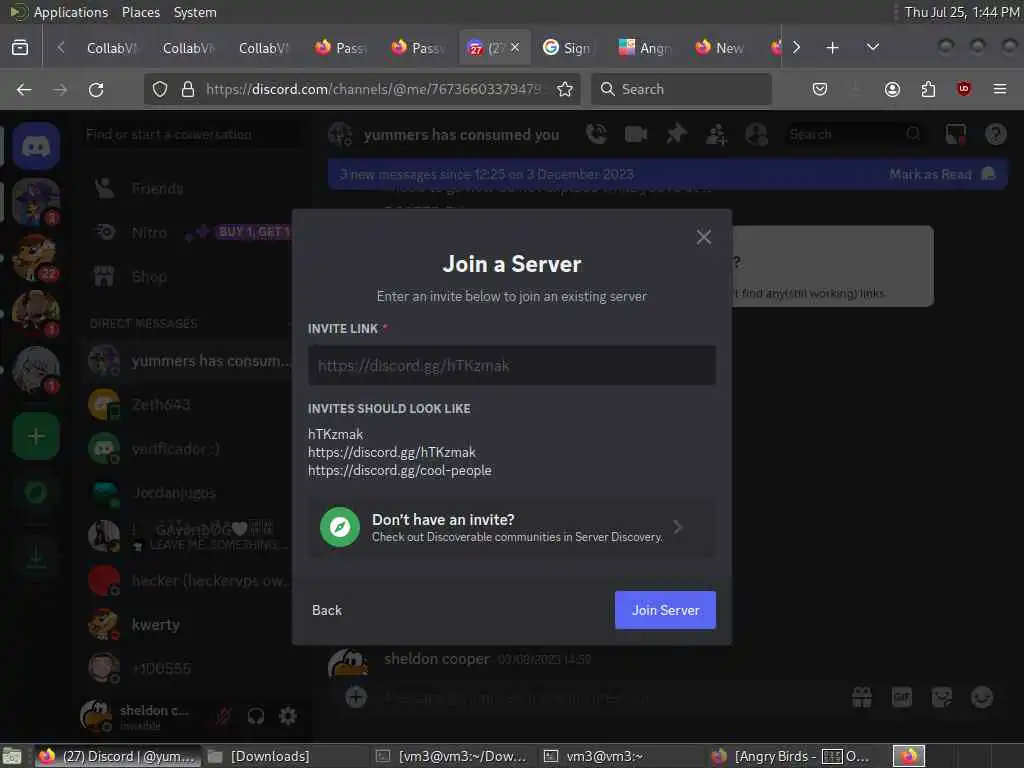Open the gift icon in message bar
Screen dimensions: 1024x768
tap(861, 697)
